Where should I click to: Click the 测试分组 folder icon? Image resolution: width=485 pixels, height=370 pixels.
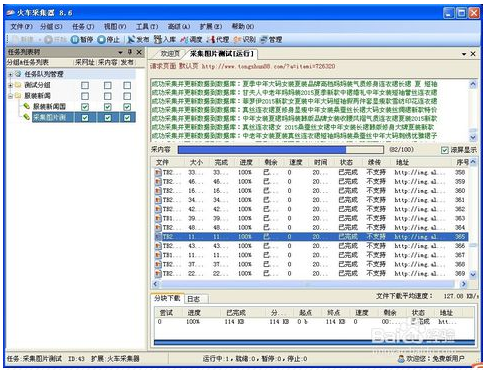click(18, 85)
